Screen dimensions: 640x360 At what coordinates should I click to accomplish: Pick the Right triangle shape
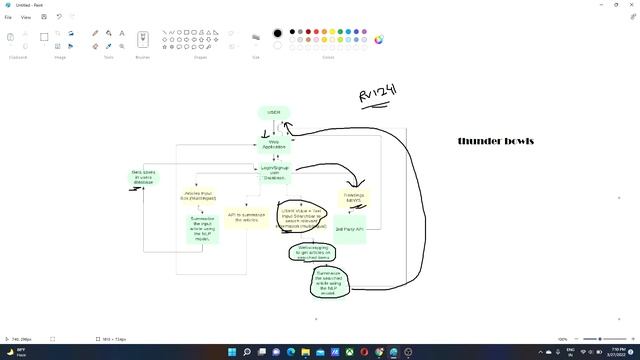(x=216, y=32)
